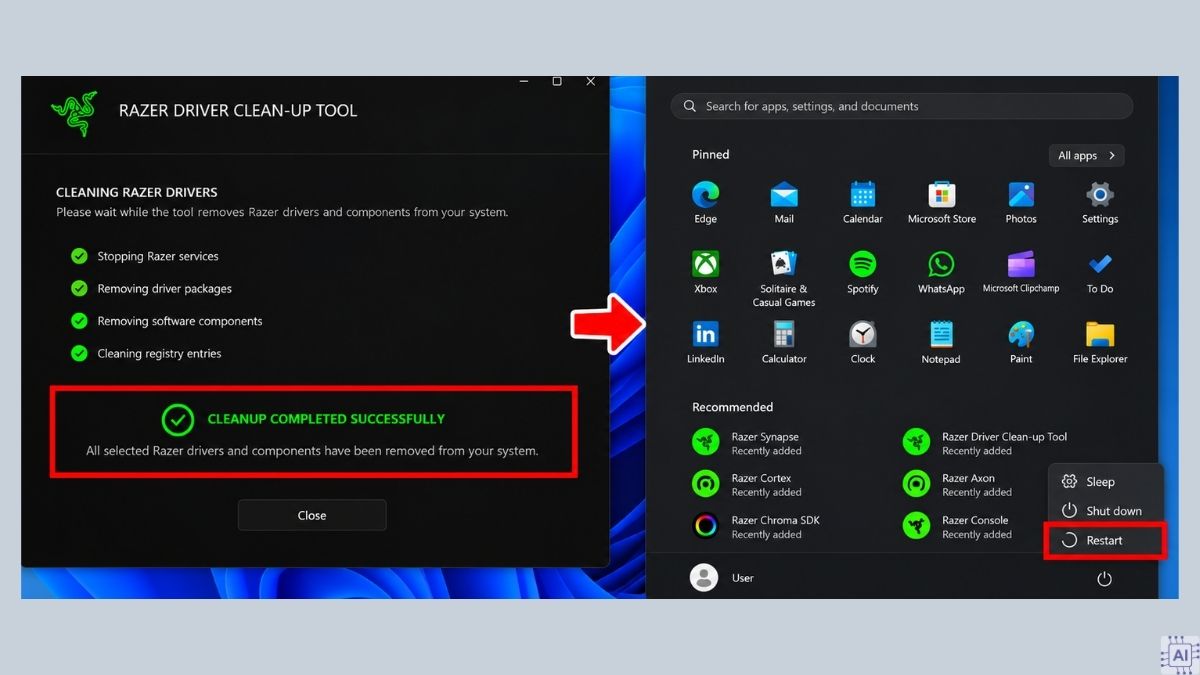Open recommended Razer Driver Clean-up Tool

pyautogui.click(x=985, y=443)
